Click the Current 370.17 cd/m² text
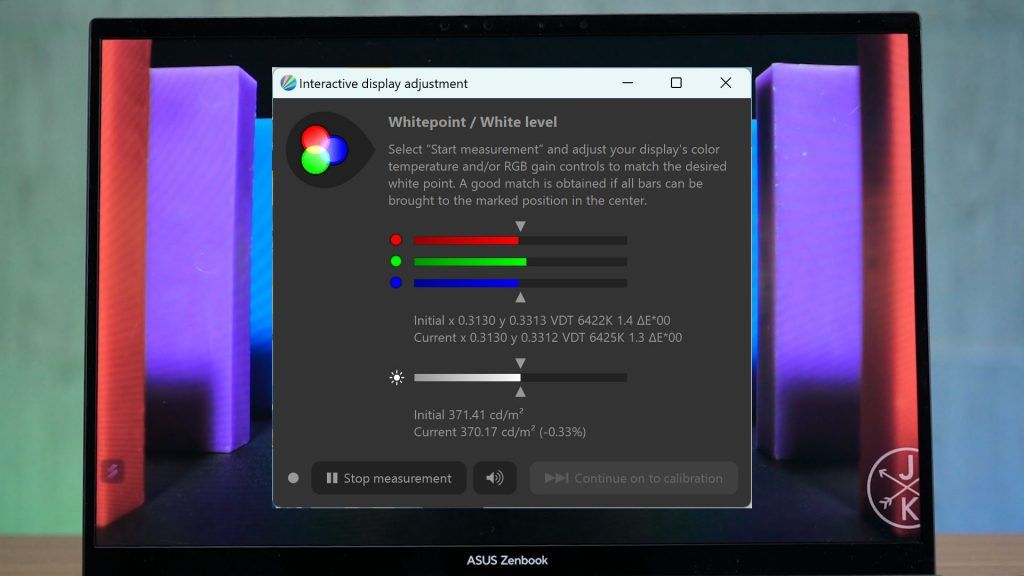Viewport: 1024px width, 576px height. click(x=500, y=432)
